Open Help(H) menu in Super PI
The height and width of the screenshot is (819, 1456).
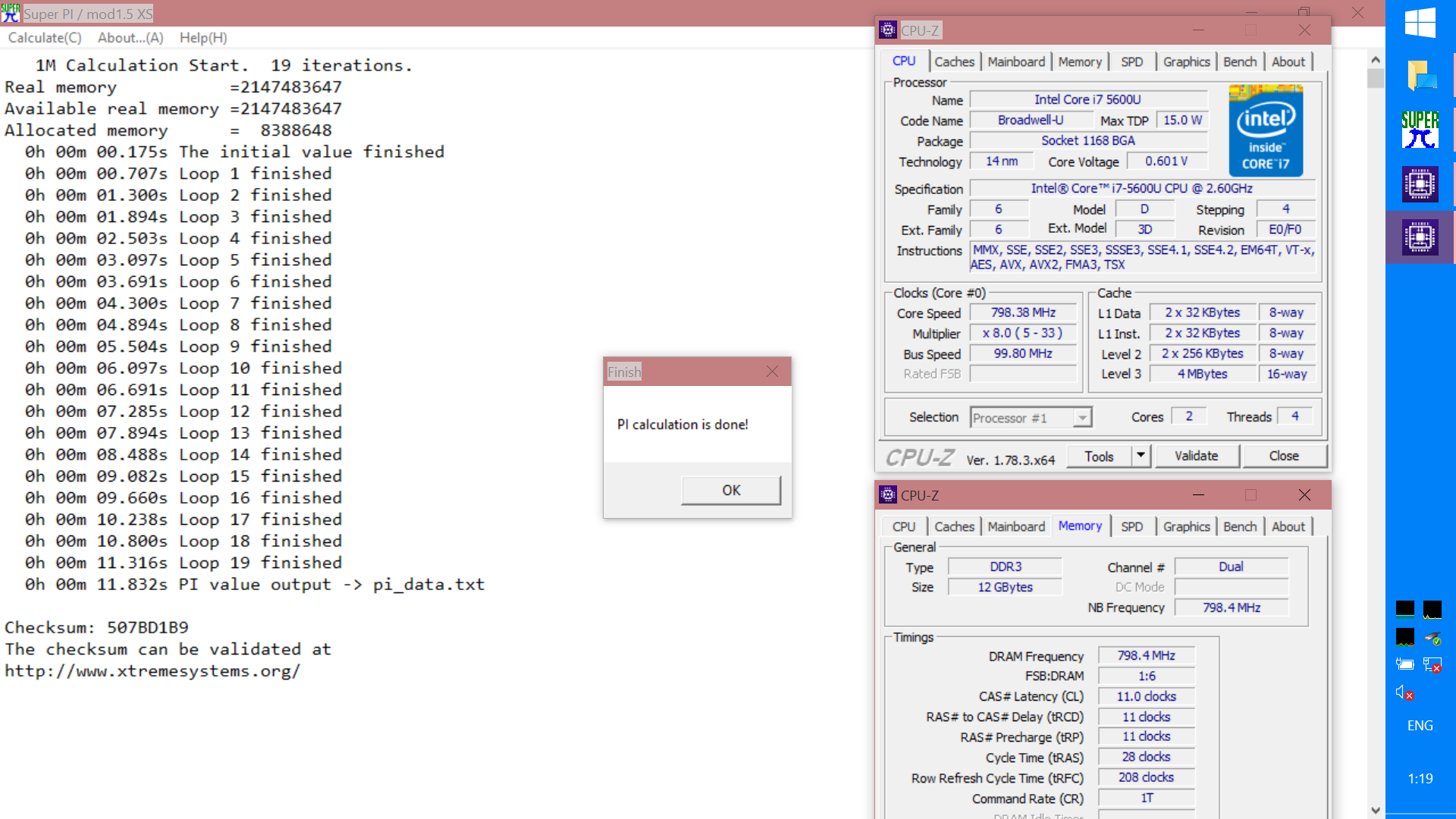pos(203,38)
